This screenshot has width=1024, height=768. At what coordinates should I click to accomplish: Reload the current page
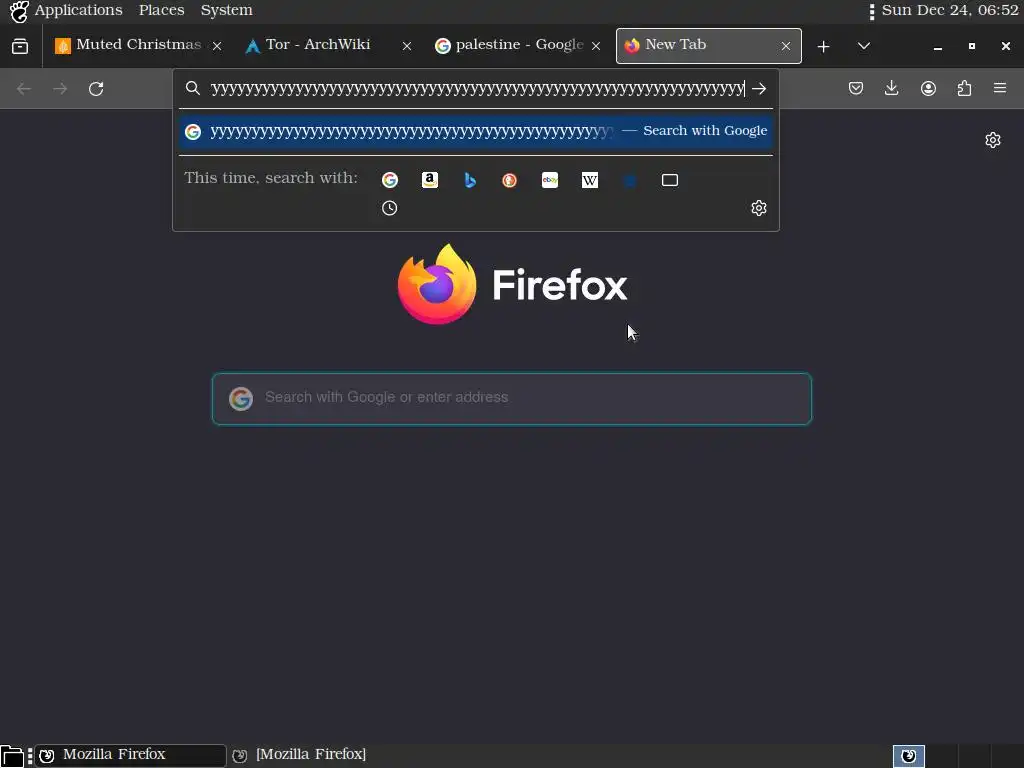tap(96, 89)
